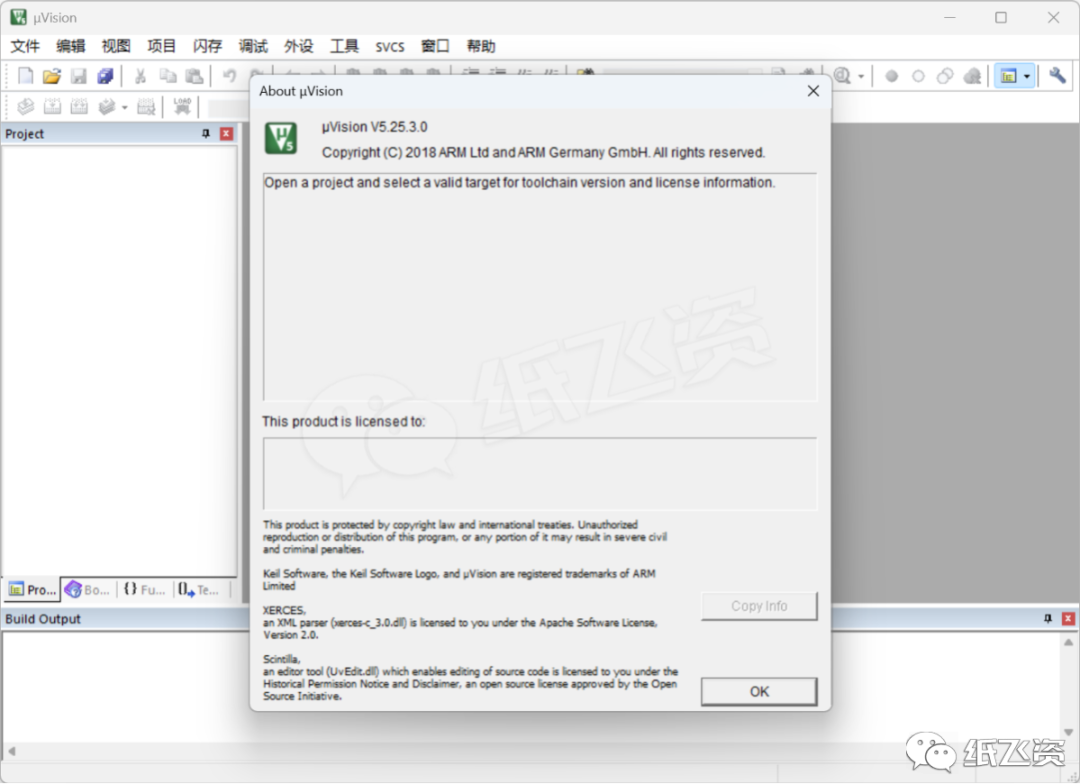Pin the Project panel
The height and width of the screenshot is (784, 1080).
pyautogui.click(x=205, y=134)
